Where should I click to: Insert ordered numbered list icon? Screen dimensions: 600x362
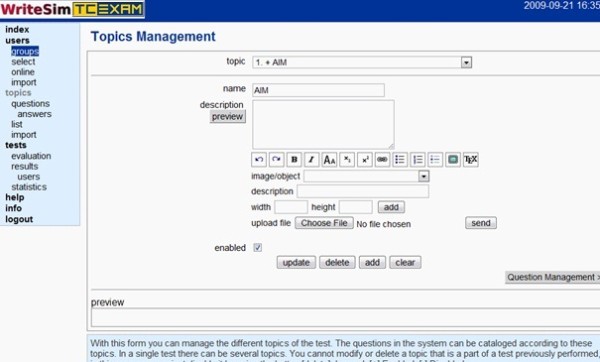point(417,159)
